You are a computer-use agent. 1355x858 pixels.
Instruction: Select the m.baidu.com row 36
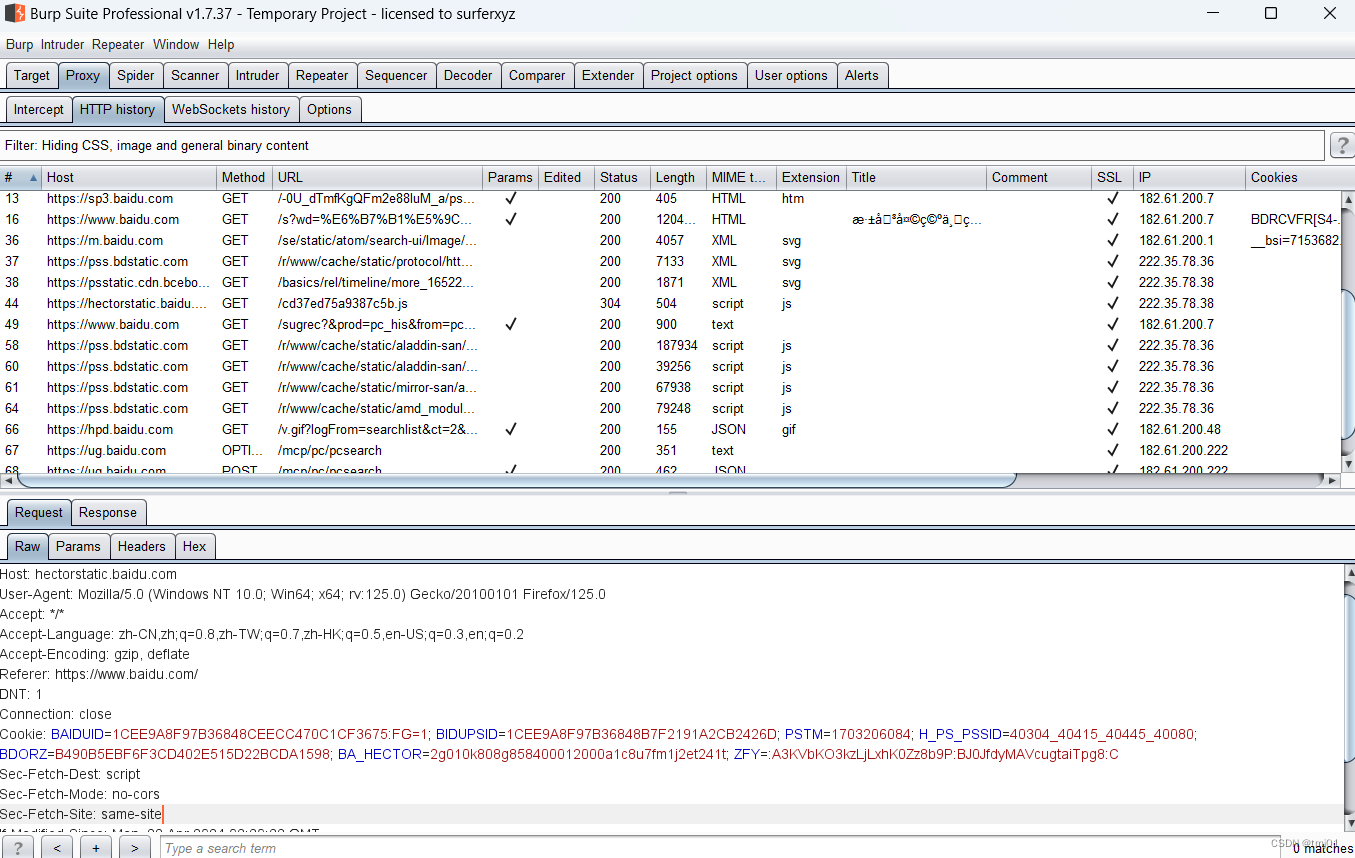(670, 240)
